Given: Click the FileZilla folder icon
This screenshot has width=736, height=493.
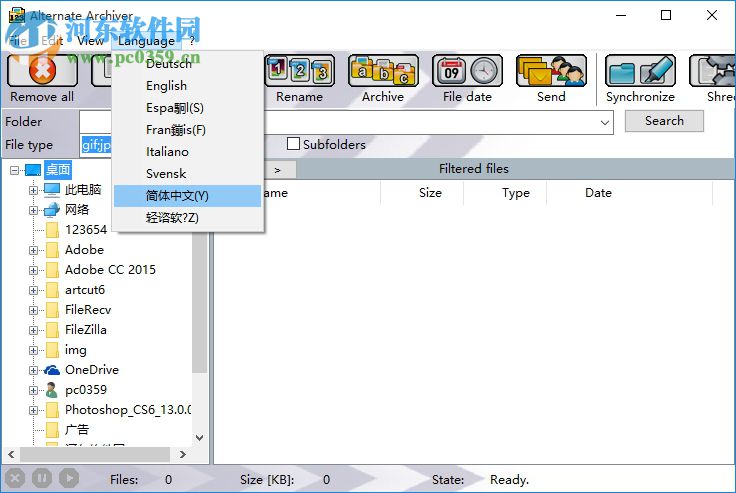Looking at the screenshot, I should click(52, 330).
